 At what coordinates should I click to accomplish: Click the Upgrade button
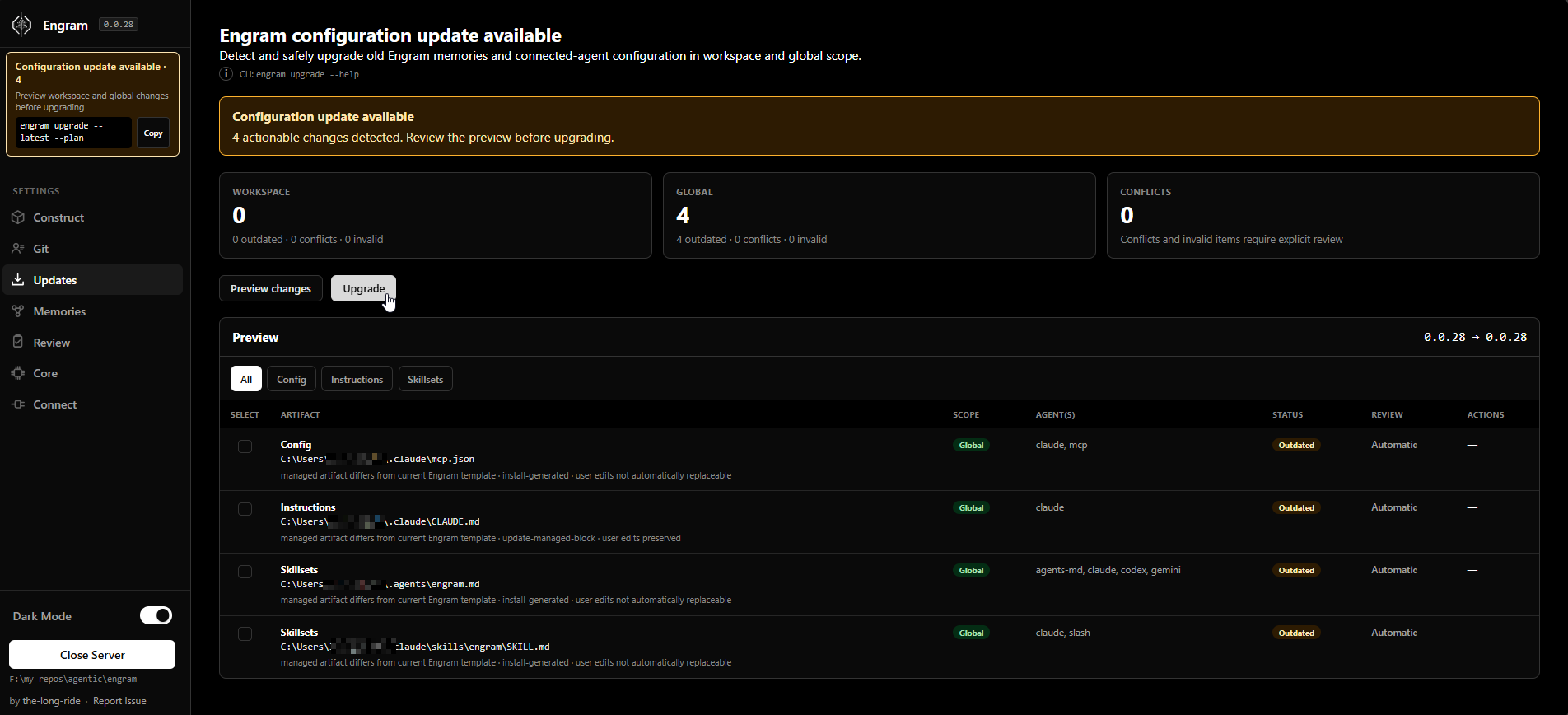[x=363, y=288]
